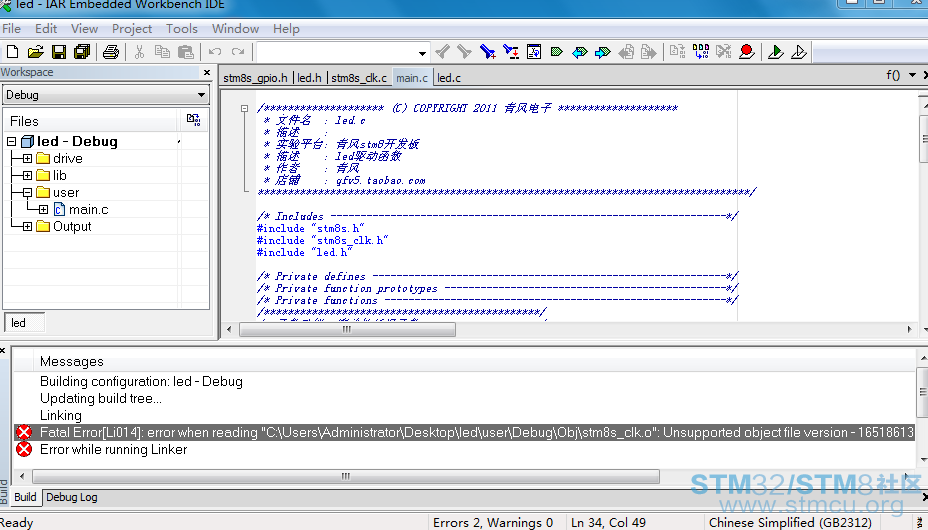Open the File menu
928x530 pixels.
(11, 28)
